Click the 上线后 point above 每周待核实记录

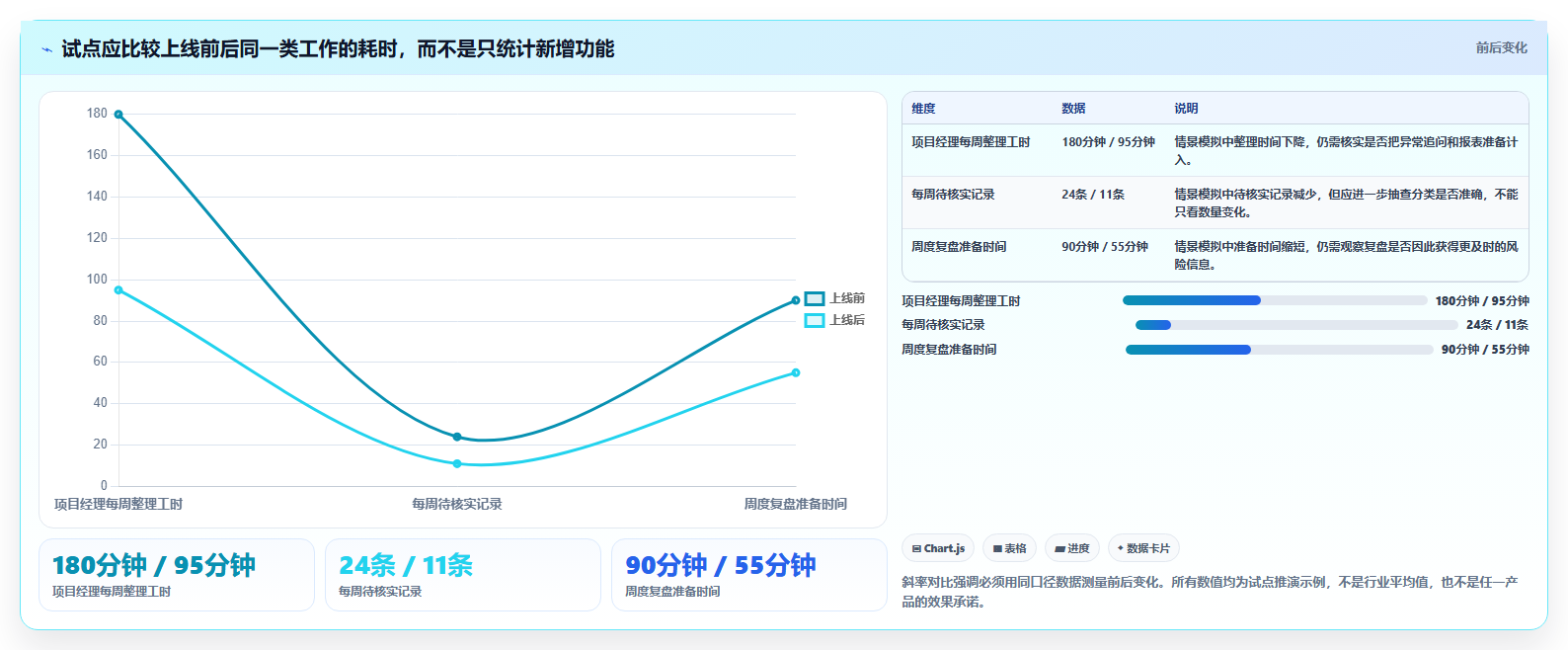tap(457, 463)
